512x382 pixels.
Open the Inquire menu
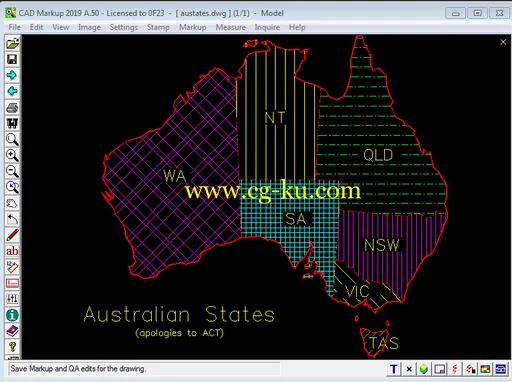point(267,27)
